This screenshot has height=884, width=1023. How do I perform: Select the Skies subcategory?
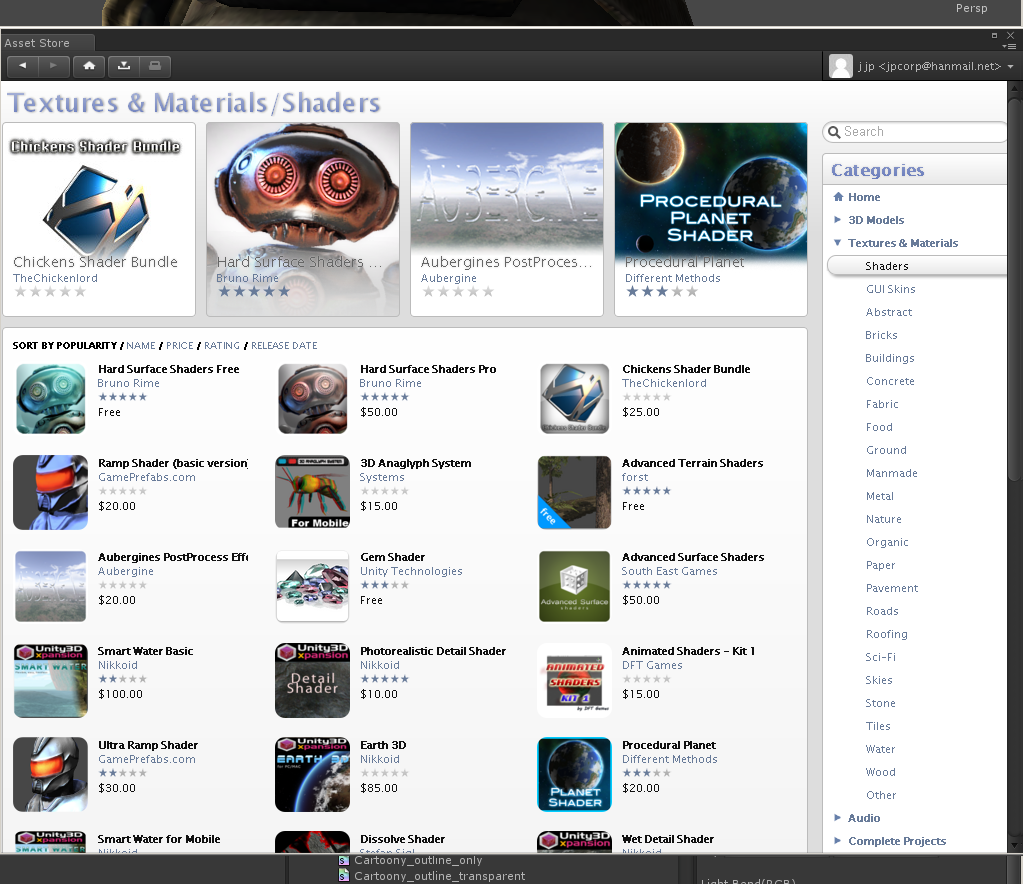point(879,680)
